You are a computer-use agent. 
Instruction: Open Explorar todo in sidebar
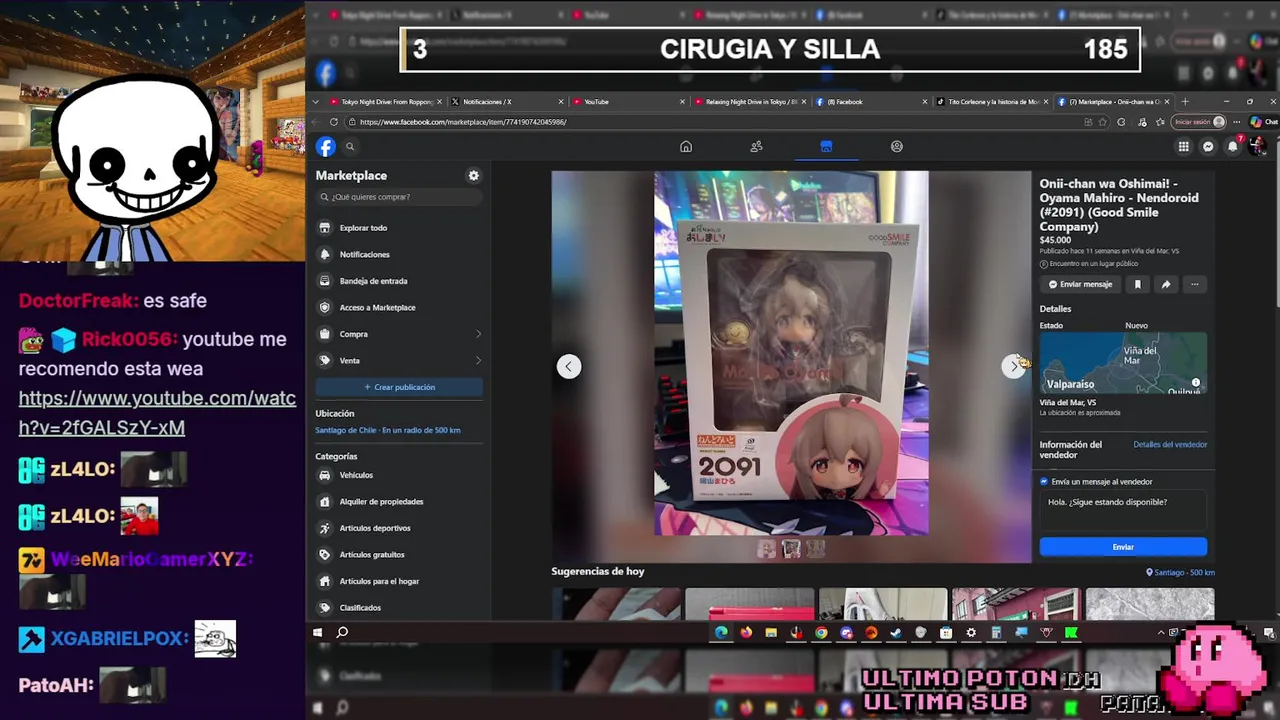click(399, 228)
